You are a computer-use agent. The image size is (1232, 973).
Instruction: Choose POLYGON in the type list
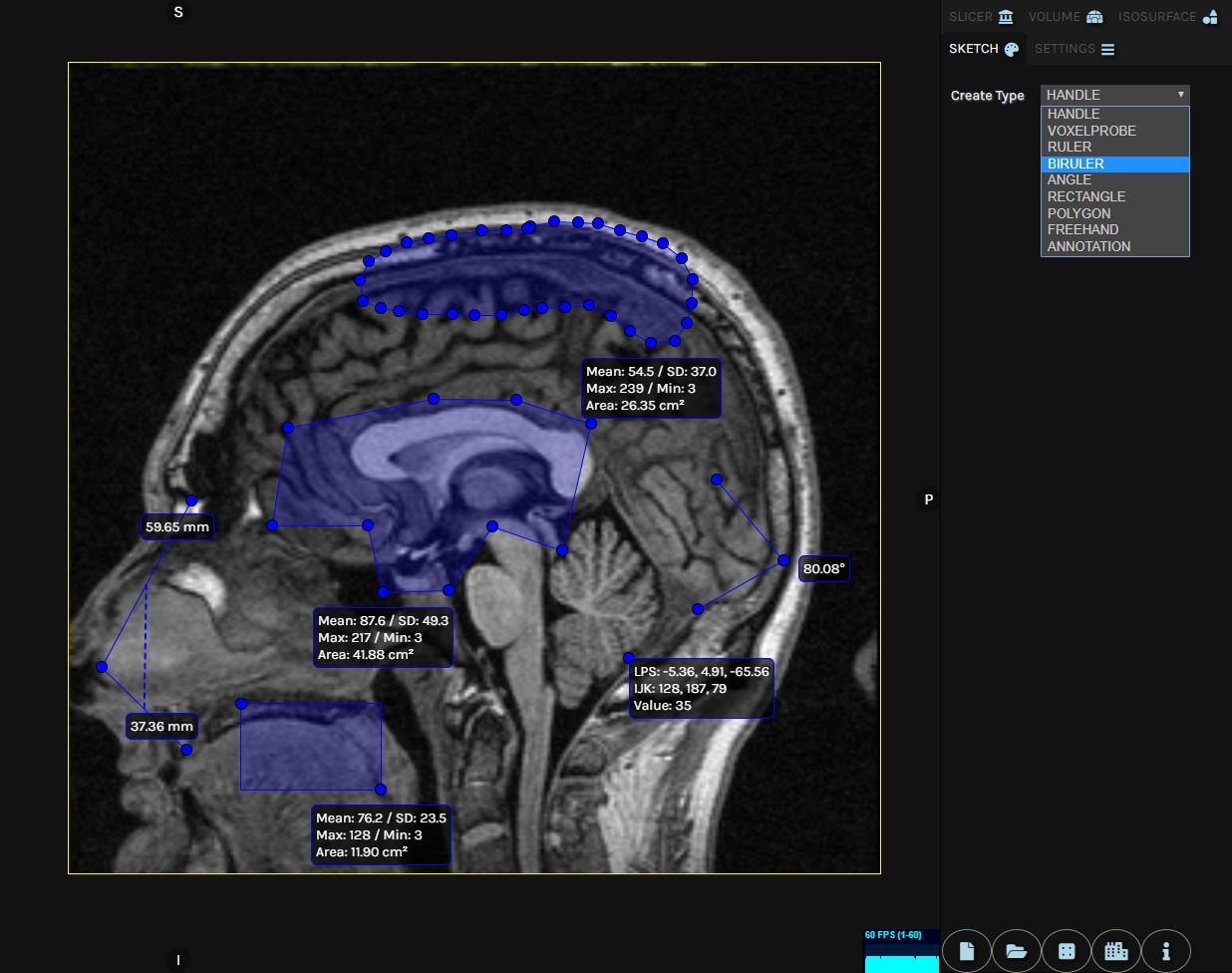click(x=1115, y=213)
